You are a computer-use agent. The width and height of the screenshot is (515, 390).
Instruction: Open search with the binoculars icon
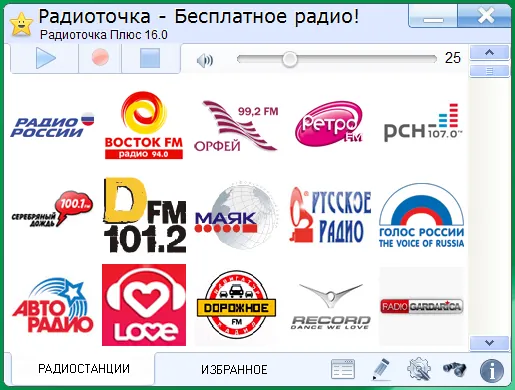pyautogui.click(x=455, y=369)
